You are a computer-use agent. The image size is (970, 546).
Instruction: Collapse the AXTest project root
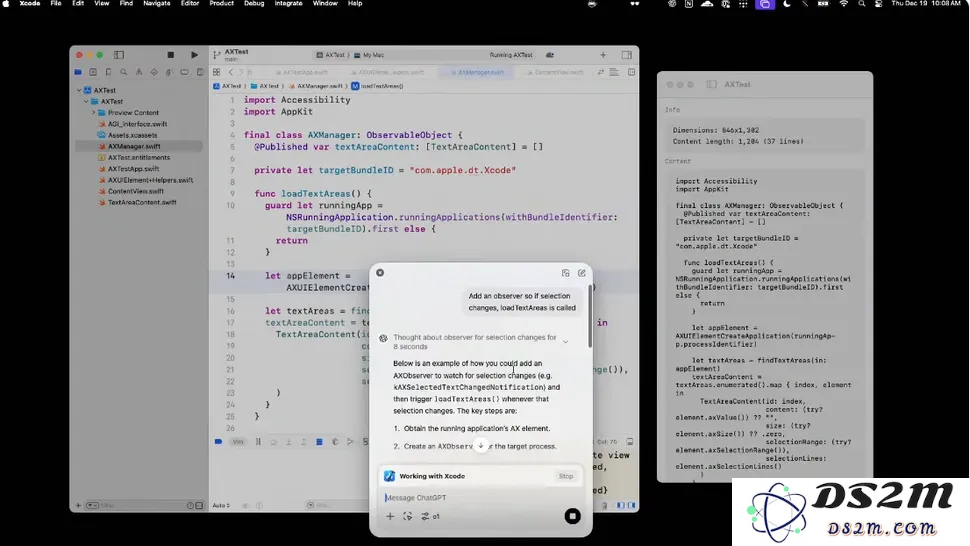79,90
